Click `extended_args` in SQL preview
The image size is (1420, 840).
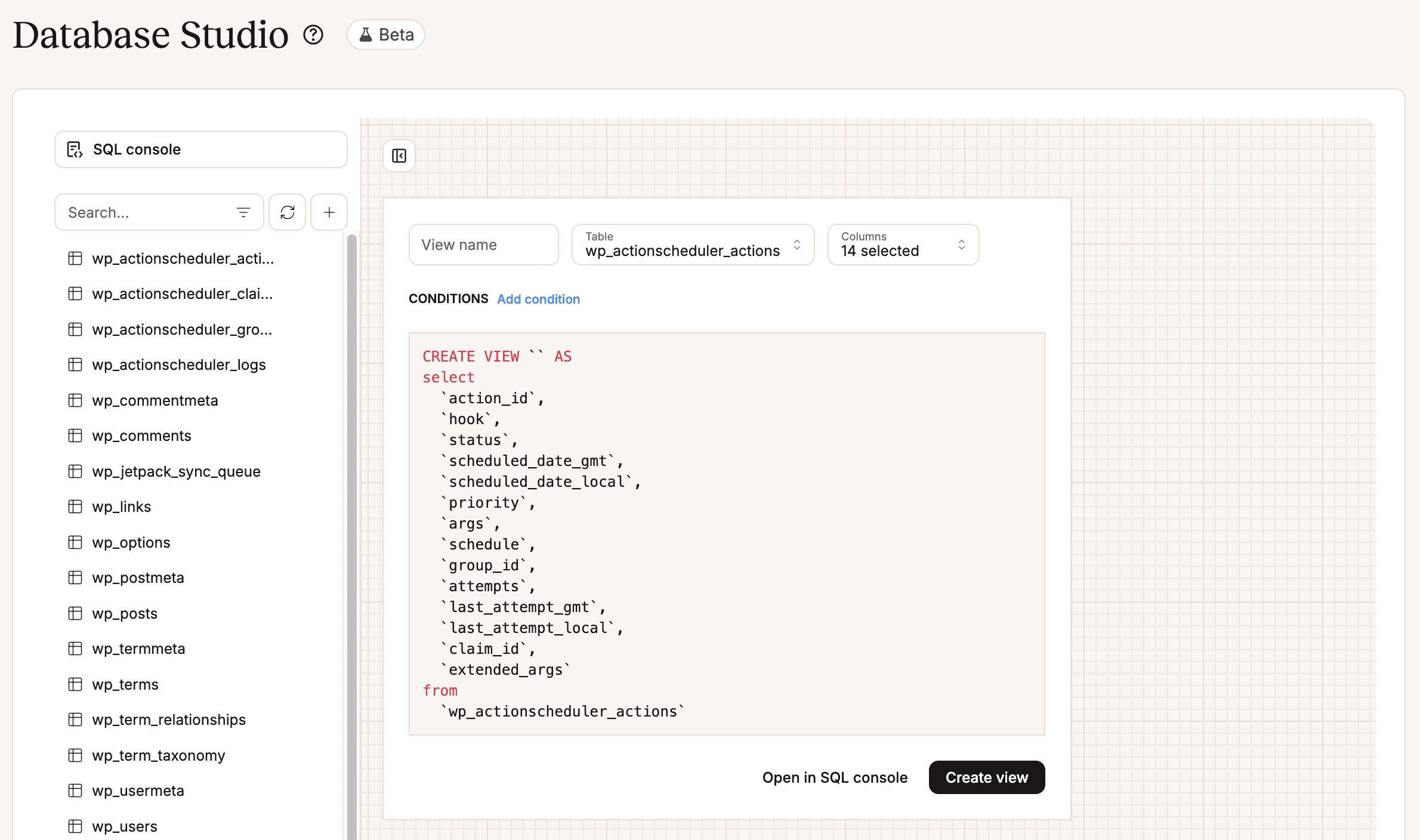[505, 669]
